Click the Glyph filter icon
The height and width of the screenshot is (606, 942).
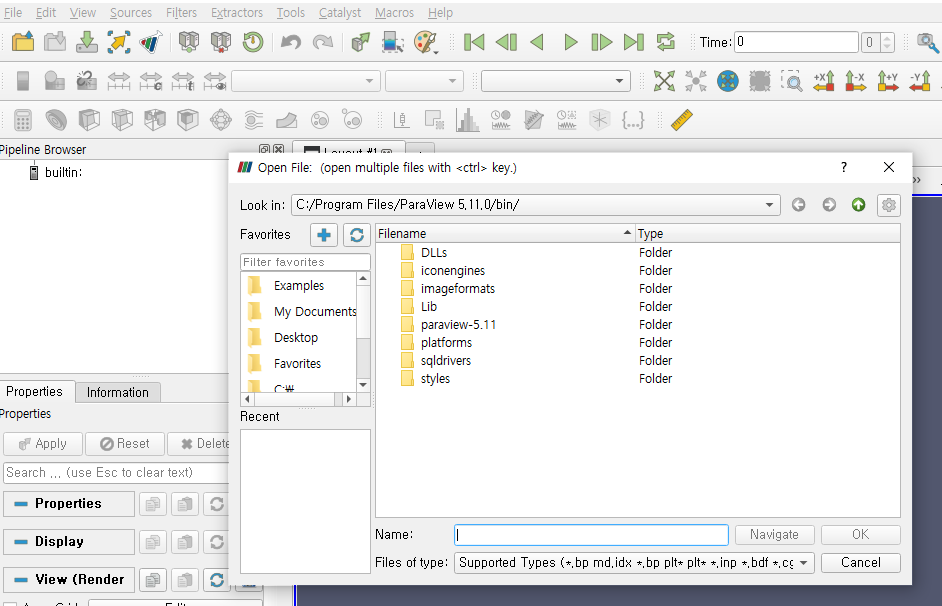coord(221,120)
